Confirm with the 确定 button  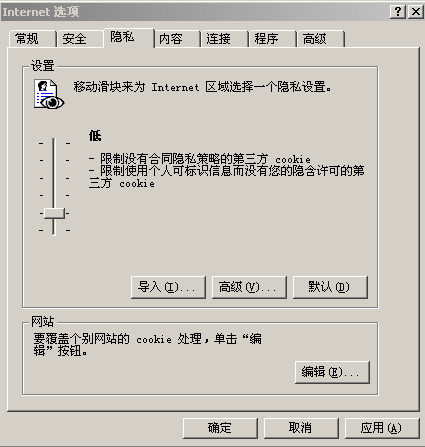pos(220,428)
